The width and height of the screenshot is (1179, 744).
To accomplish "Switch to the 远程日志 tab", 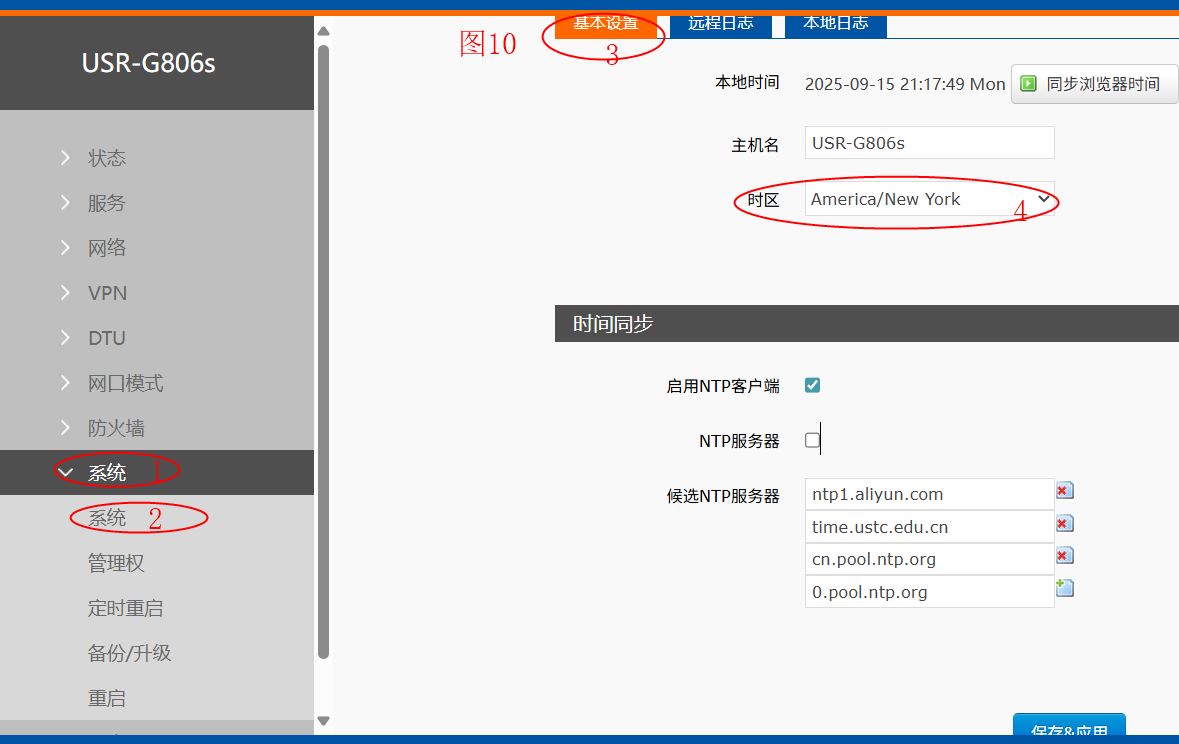I will click(x=720, y=26).
